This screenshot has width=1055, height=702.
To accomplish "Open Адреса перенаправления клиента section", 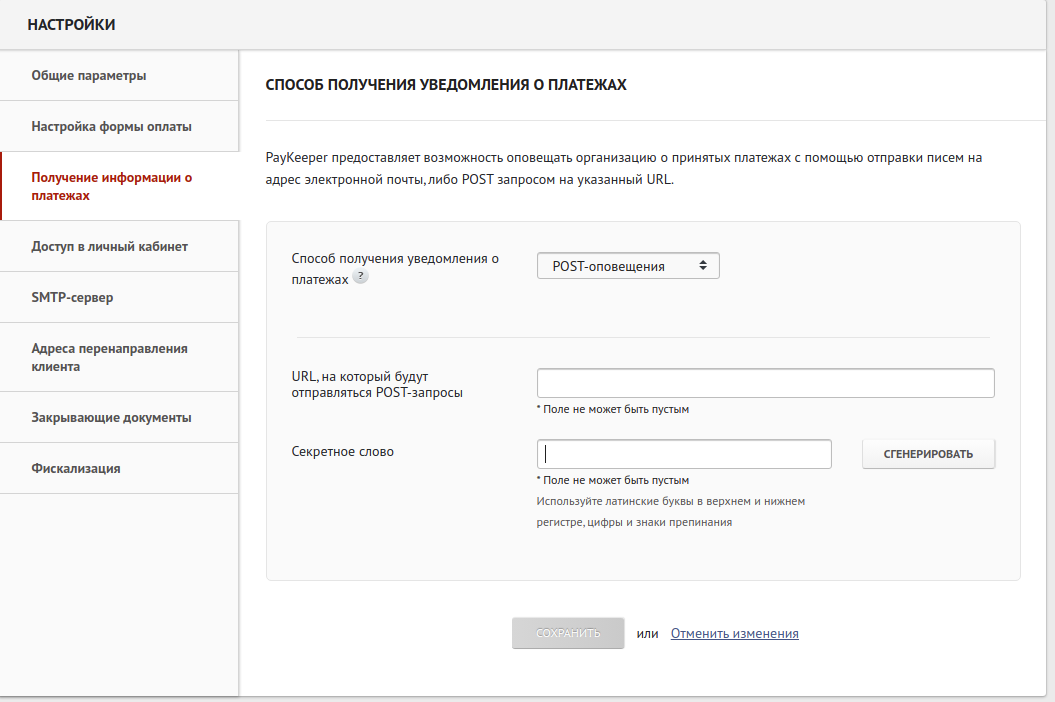I will [x=109, y=357].
